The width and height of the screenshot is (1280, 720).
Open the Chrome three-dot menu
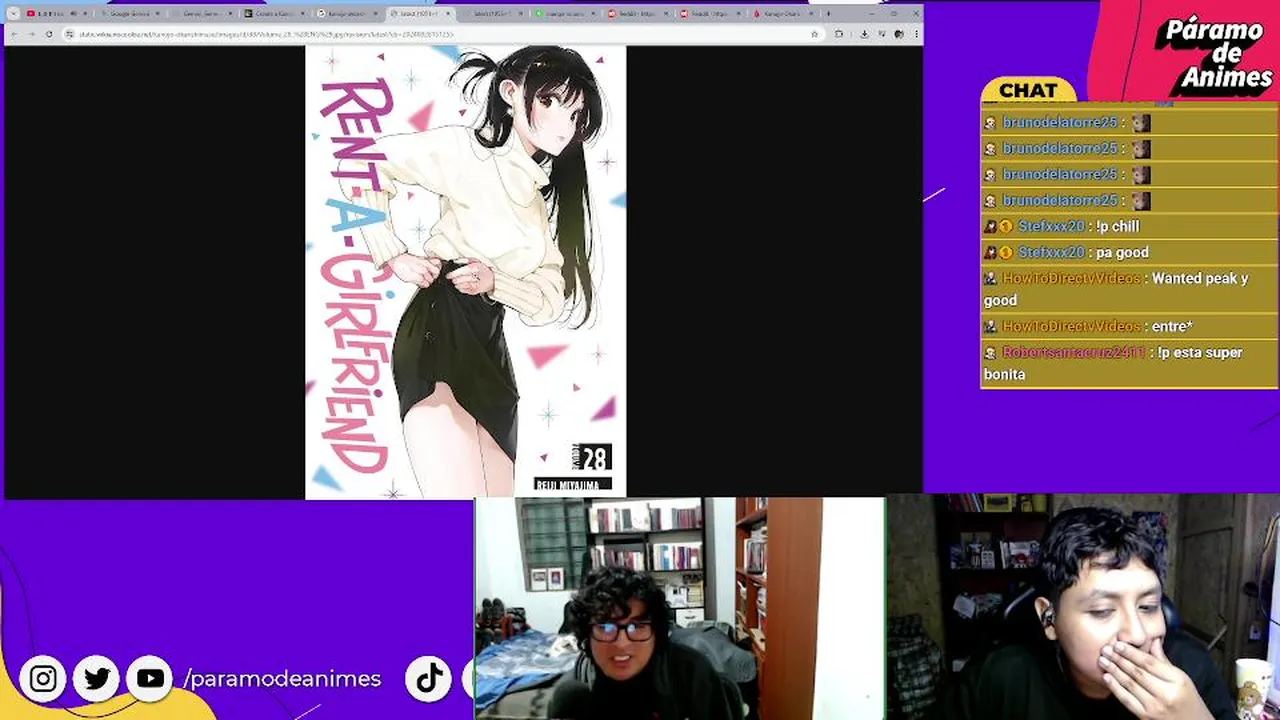tap(915, 34)
